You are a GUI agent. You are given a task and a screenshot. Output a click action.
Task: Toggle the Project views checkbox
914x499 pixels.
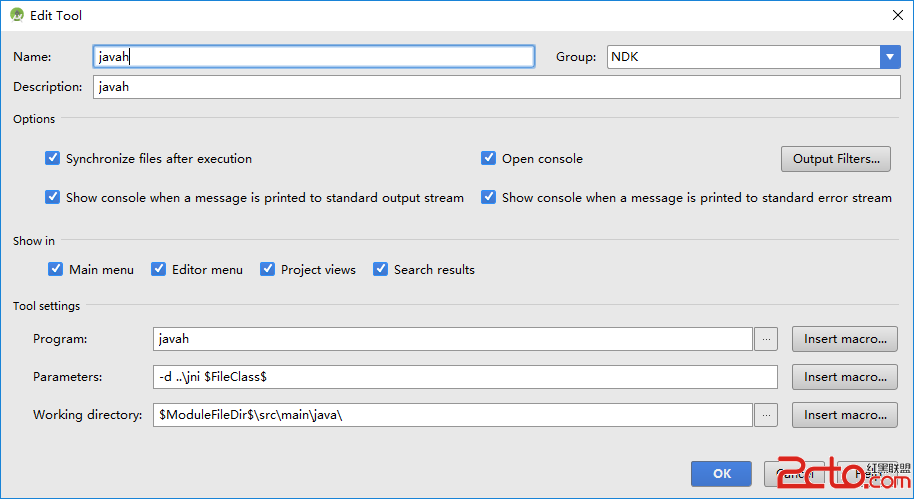tap(268, 270)
